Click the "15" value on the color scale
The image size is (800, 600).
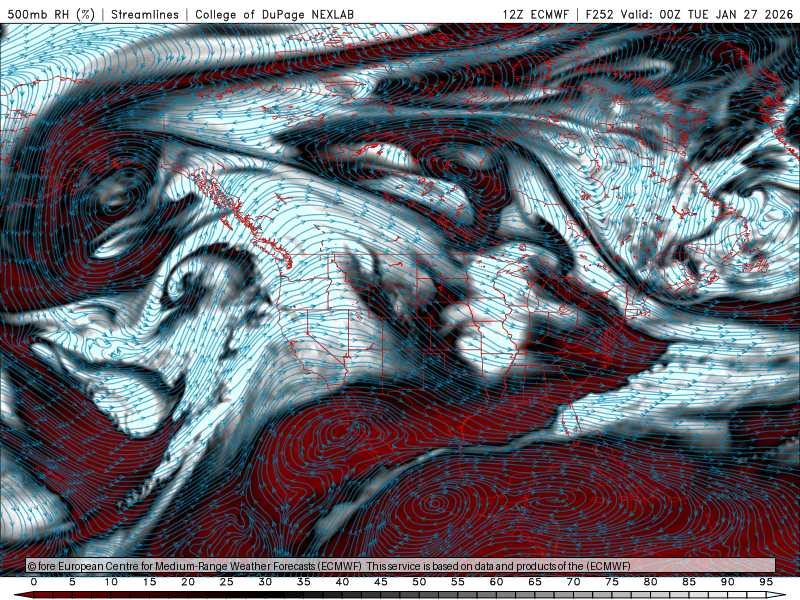tap(149, 582)
